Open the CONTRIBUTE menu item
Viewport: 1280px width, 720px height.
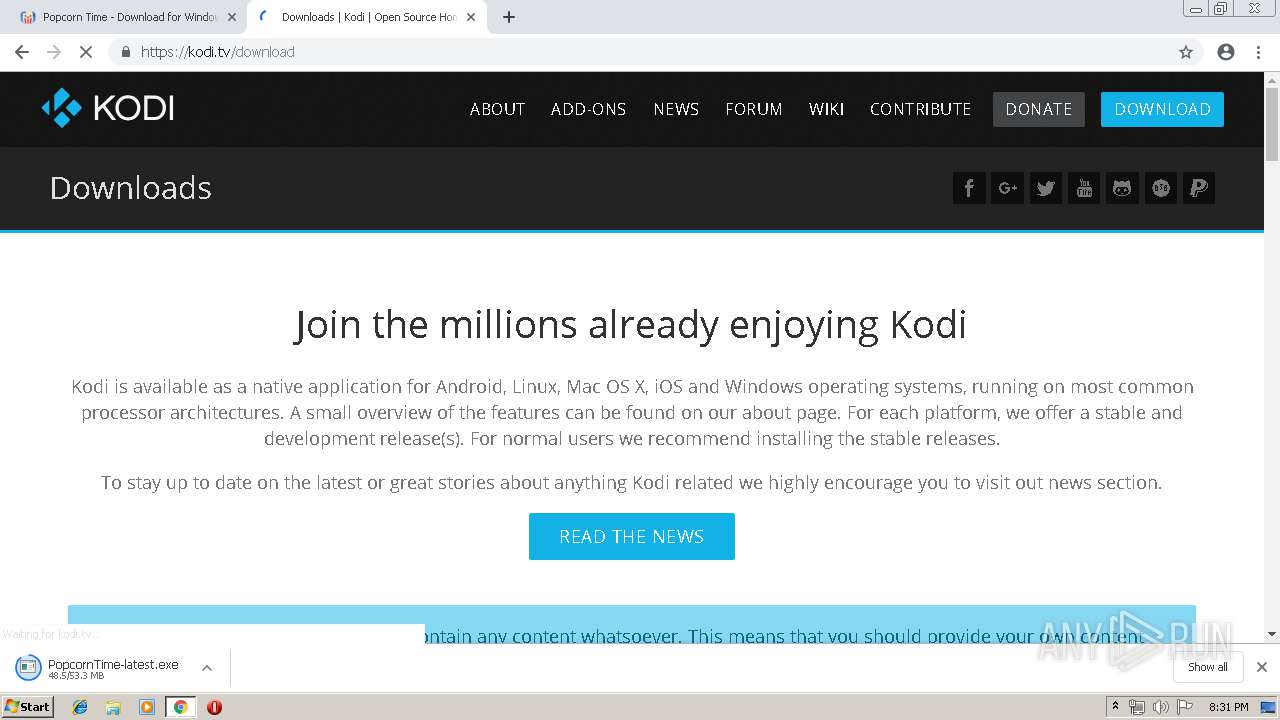click(x=920, y=109)
